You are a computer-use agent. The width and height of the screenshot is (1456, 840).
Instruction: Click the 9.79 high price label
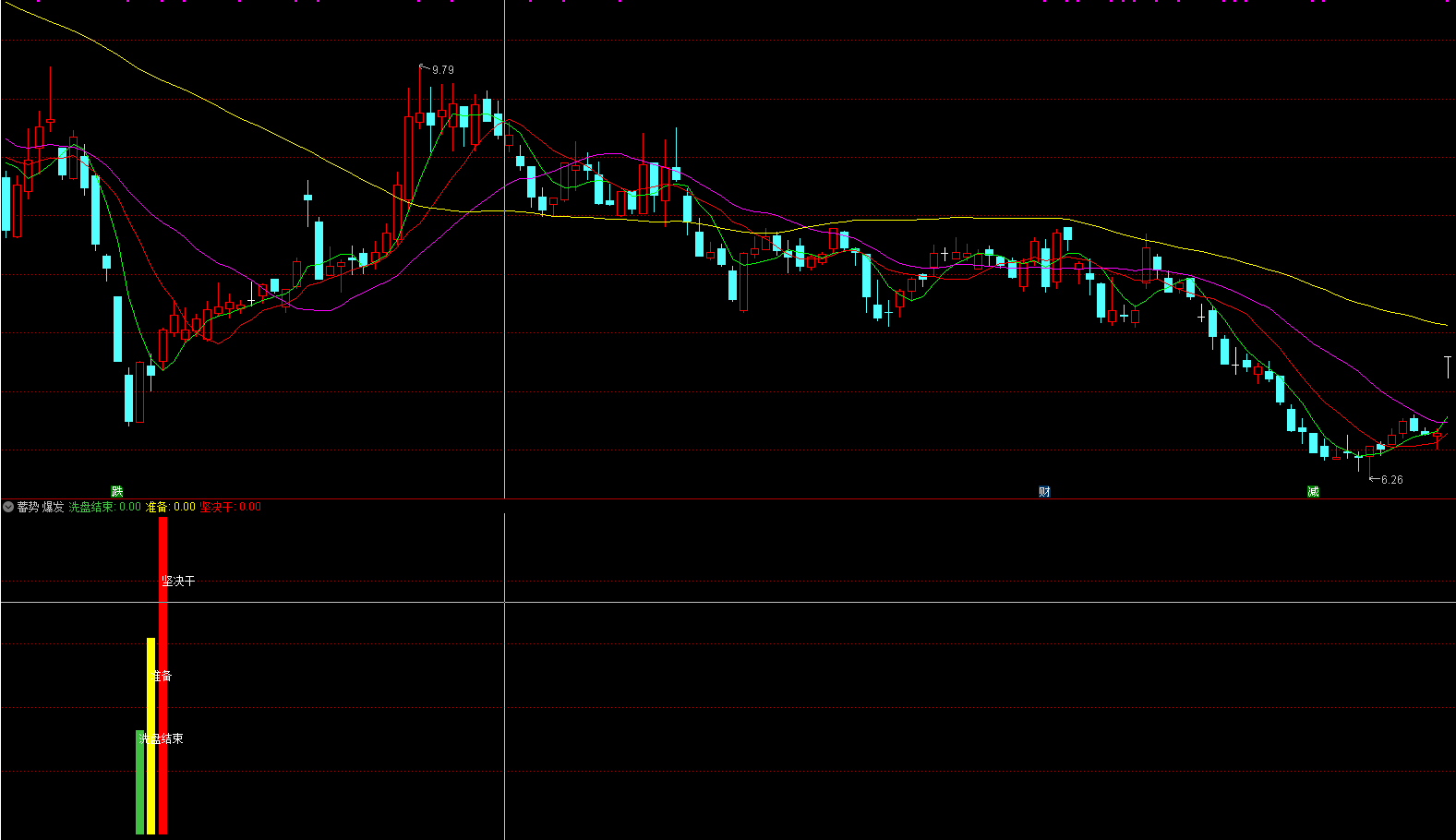tap(442, 69)
